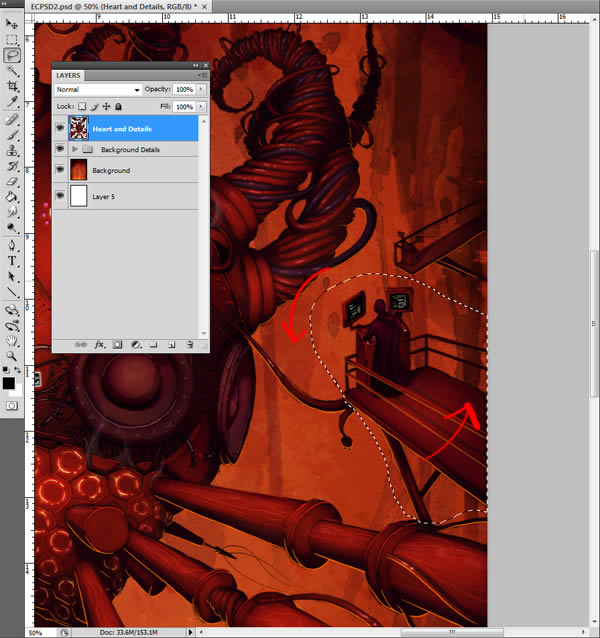Image resolution: width=600 pixels, height=638 pixels.
Task: Toggle lock transparent pixels
Action: click(82, 106)
